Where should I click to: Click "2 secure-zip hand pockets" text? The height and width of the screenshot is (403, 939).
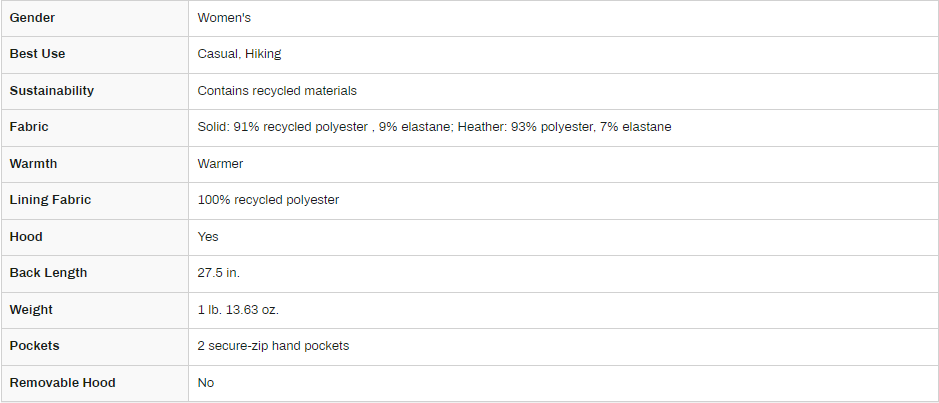point(273,346)
